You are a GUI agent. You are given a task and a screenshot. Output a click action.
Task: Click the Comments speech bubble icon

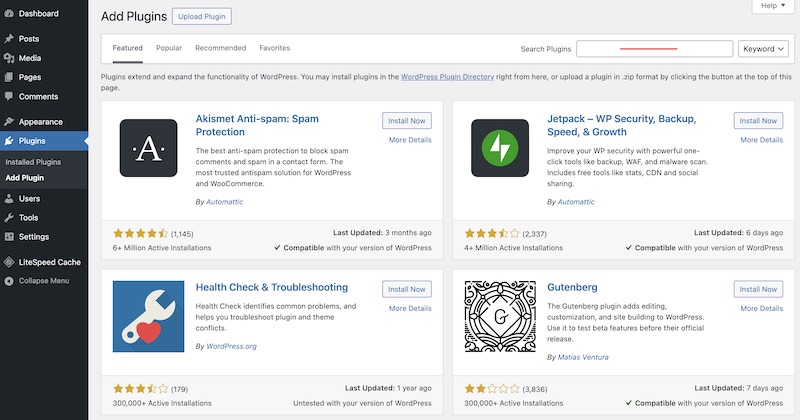click(9, 96)
